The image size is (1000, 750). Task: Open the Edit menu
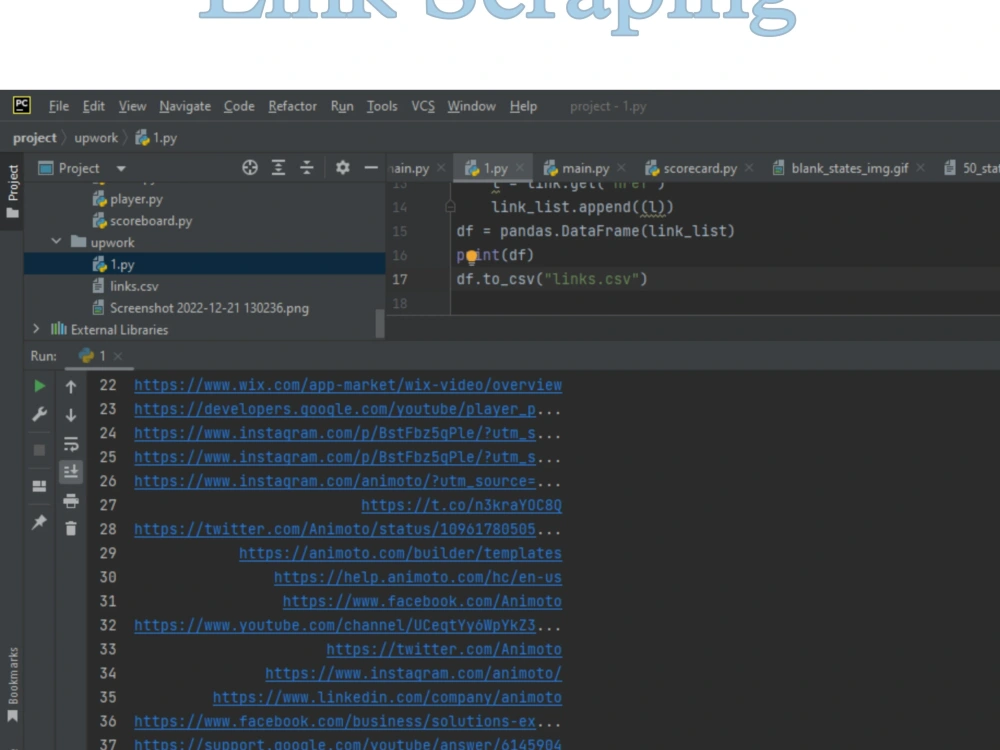pyautogui.click(x=94, y=107)
